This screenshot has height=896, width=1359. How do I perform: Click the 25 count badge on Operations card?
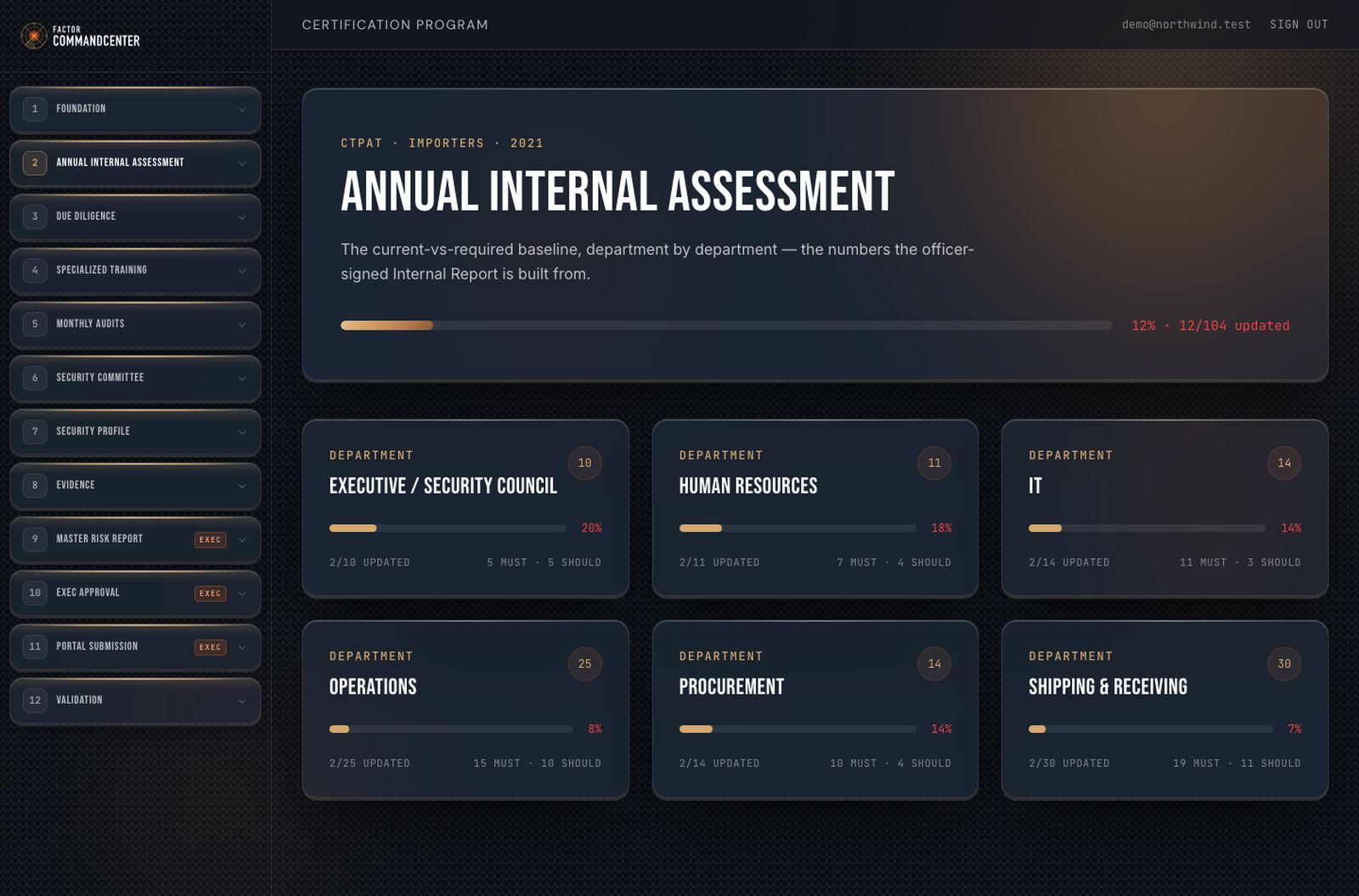584,664
